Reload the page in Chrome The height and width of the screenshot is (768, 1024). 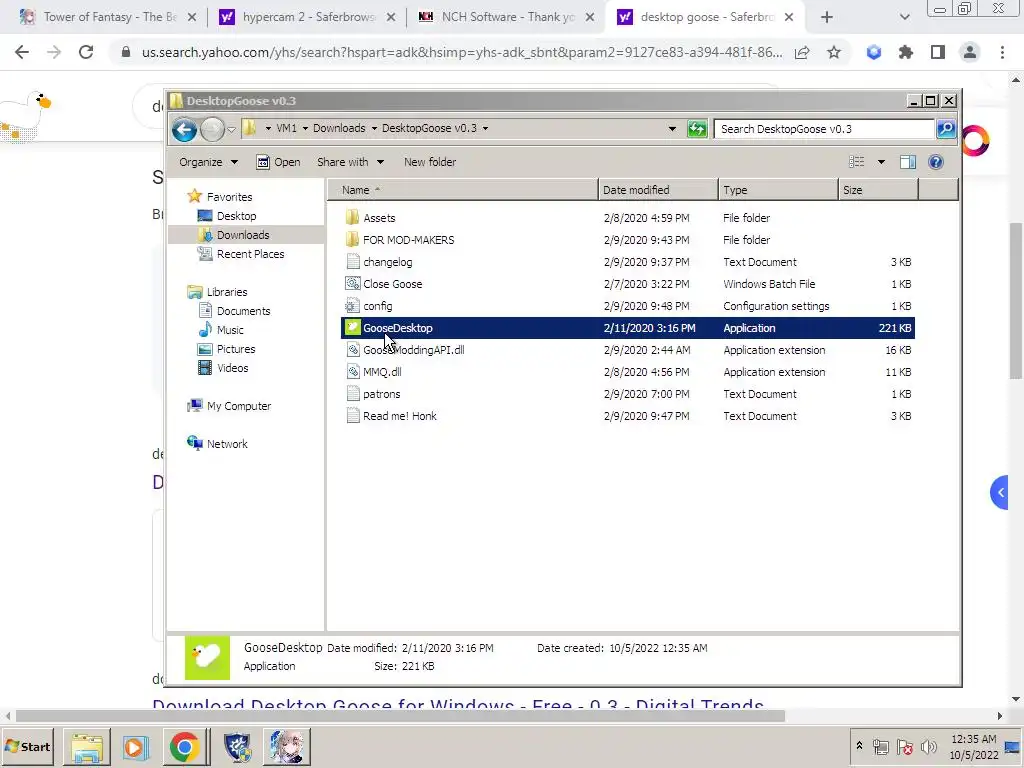(86, 52)
